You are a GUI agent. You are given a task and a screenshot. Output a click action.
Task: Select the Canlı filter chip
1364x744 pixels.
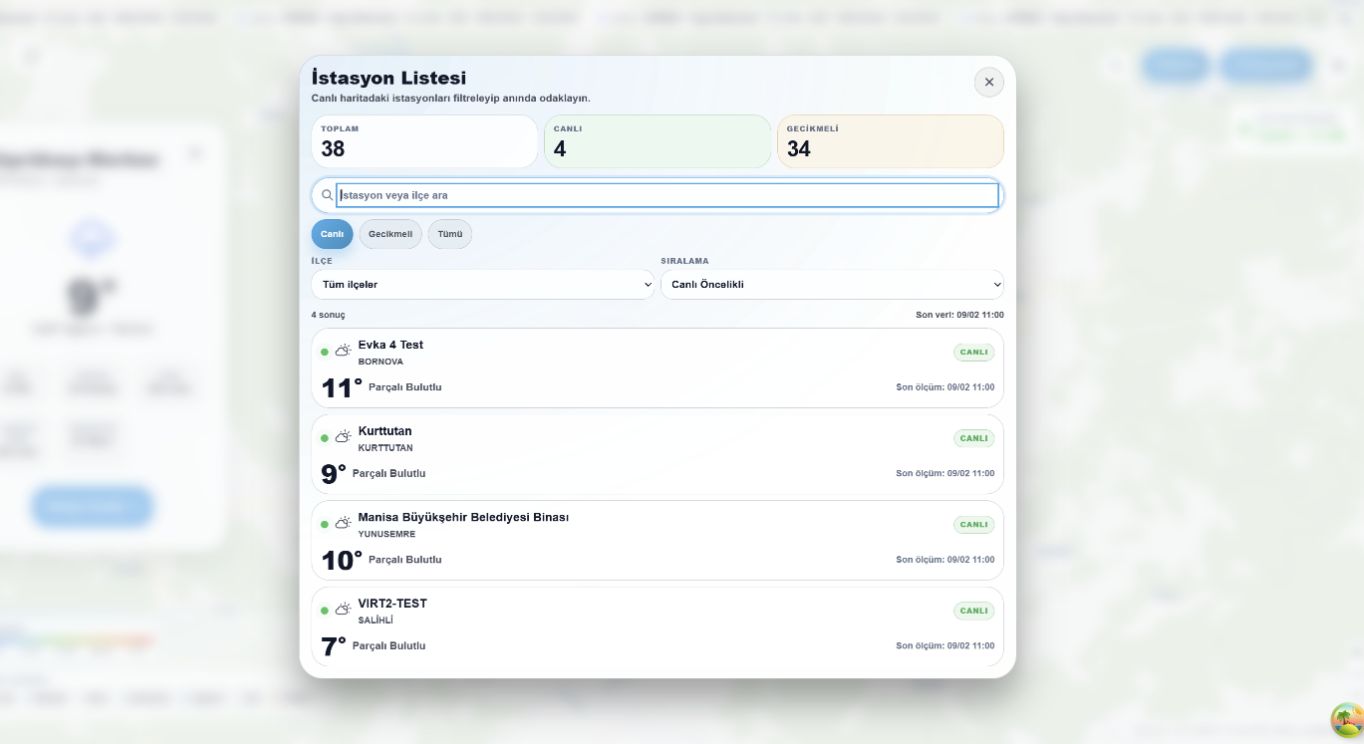coord(332,234)
